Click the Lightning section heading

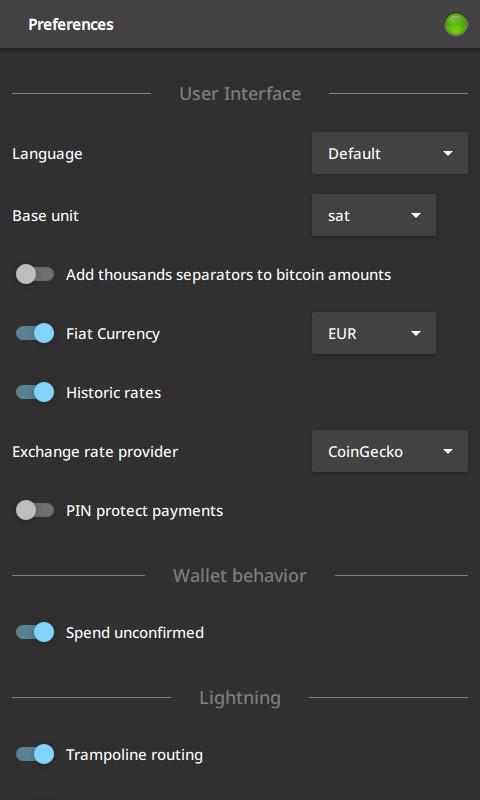point(240,697)
